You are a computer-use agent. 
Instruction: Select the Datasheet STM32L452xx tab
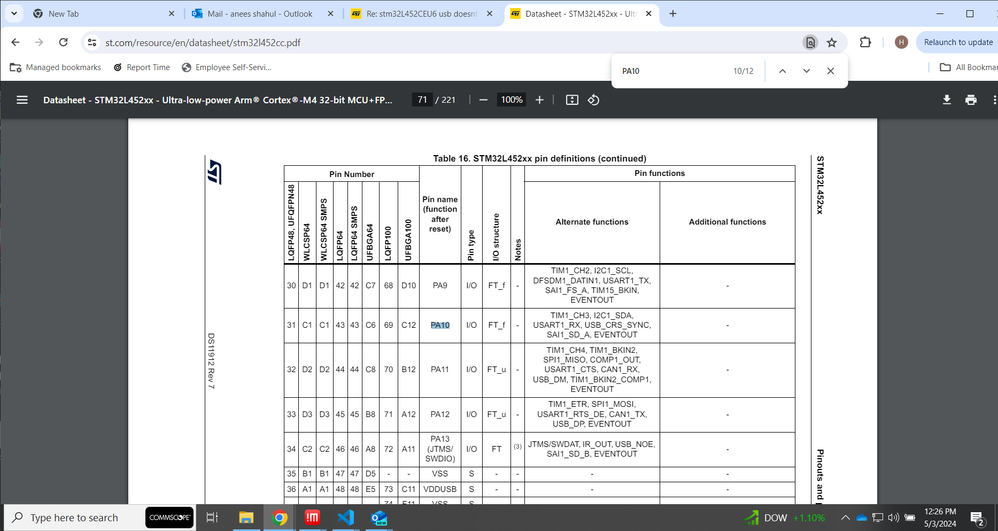(x=580, y=13)
